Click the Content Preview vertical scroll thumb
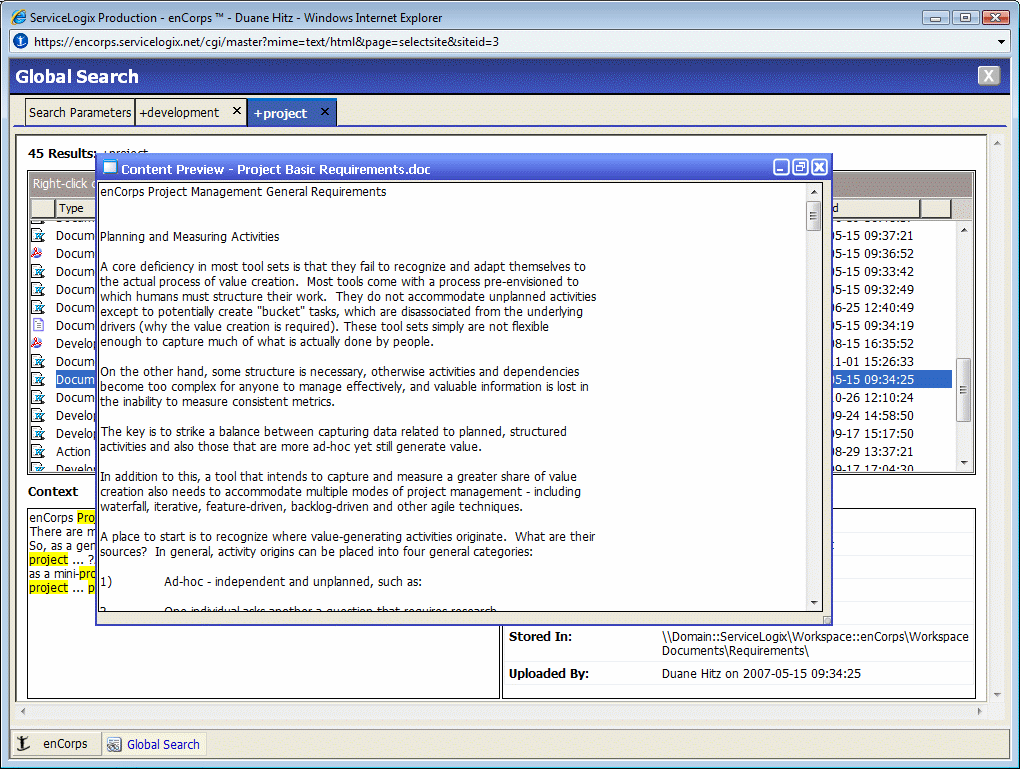The height and width of the screenshot is (769, 1020). tap(814, 215)
